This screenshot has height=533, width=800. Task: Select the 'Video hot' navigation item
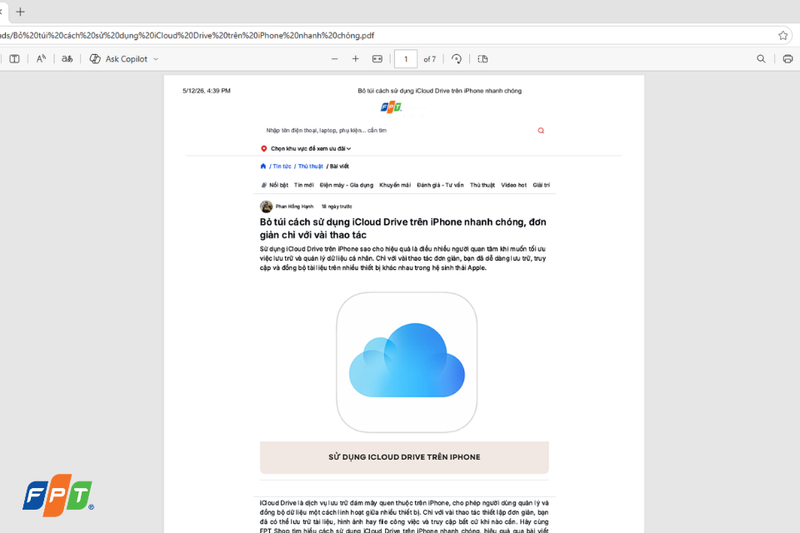(514, 185)
